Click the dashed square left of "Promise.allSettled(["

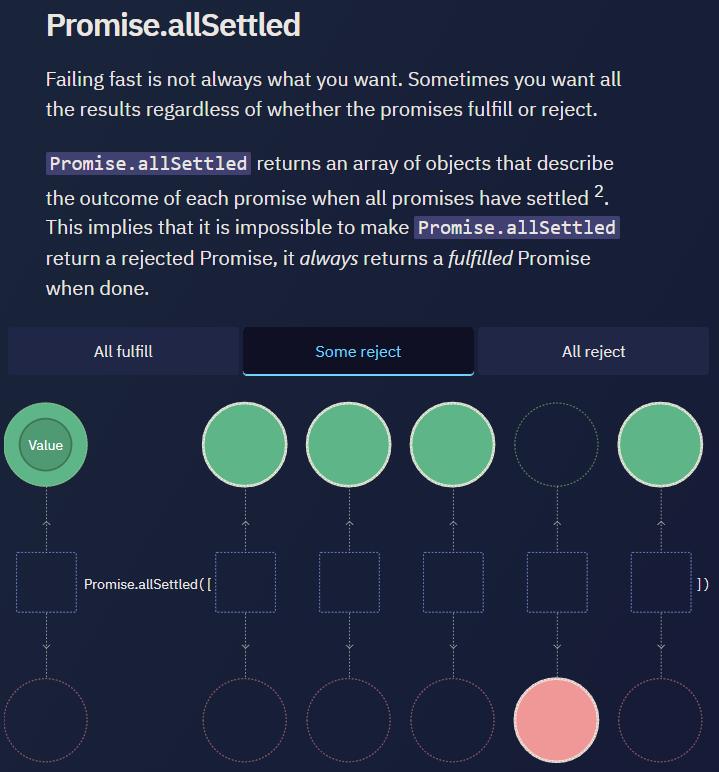(46, 583)
